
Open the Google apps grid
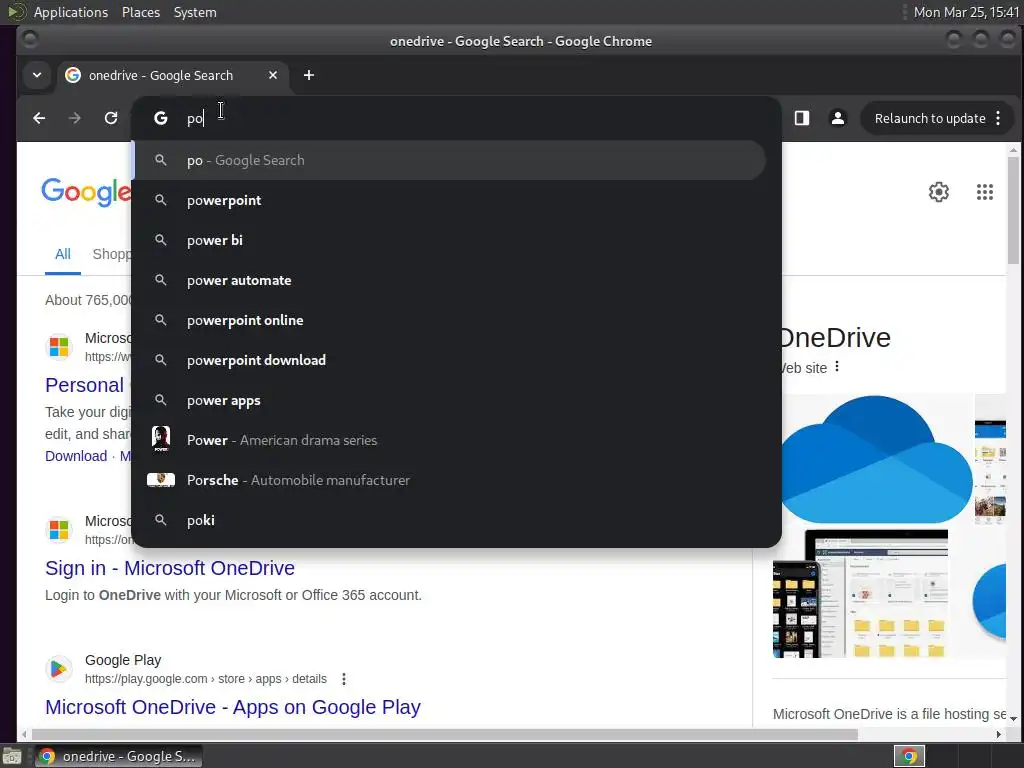[x=985, y=192]
